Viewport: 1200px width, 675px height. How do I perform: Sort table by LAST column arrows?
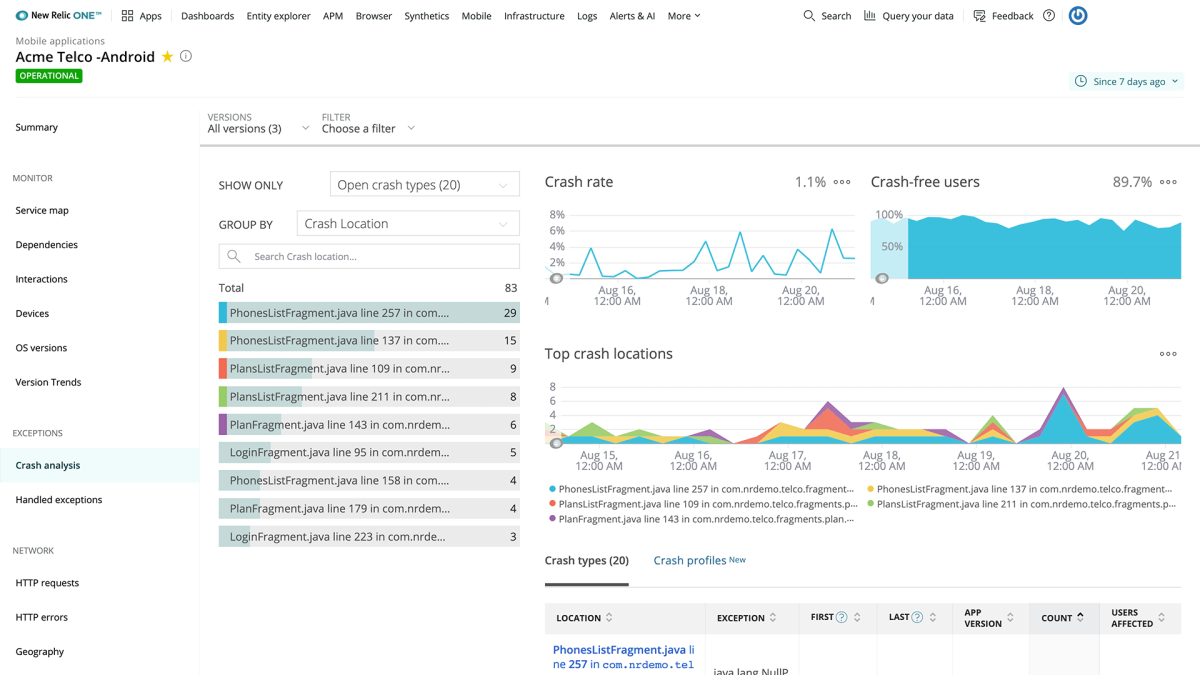(x=933, y=618)
